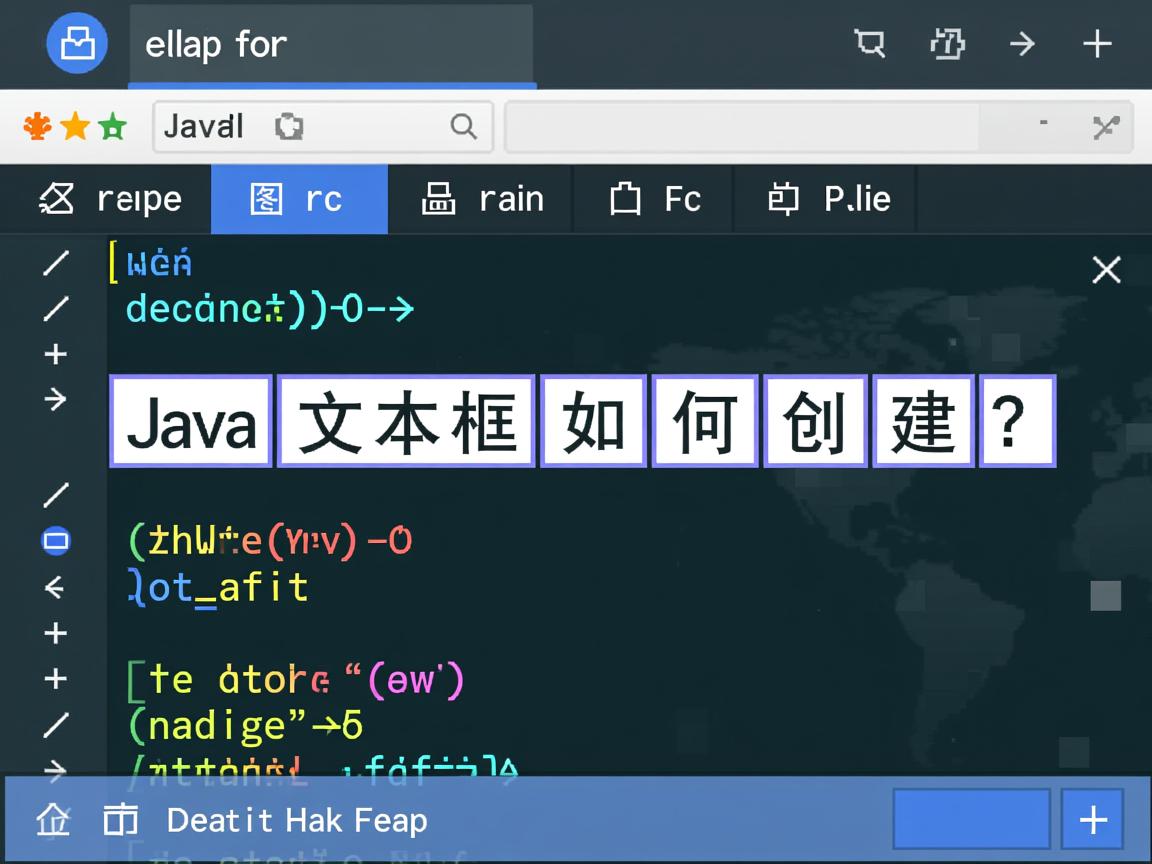Viewport: 1152px width, 864px height.
Task: Expand the arrow control below the plus in gutter
Action: (55, 399)
